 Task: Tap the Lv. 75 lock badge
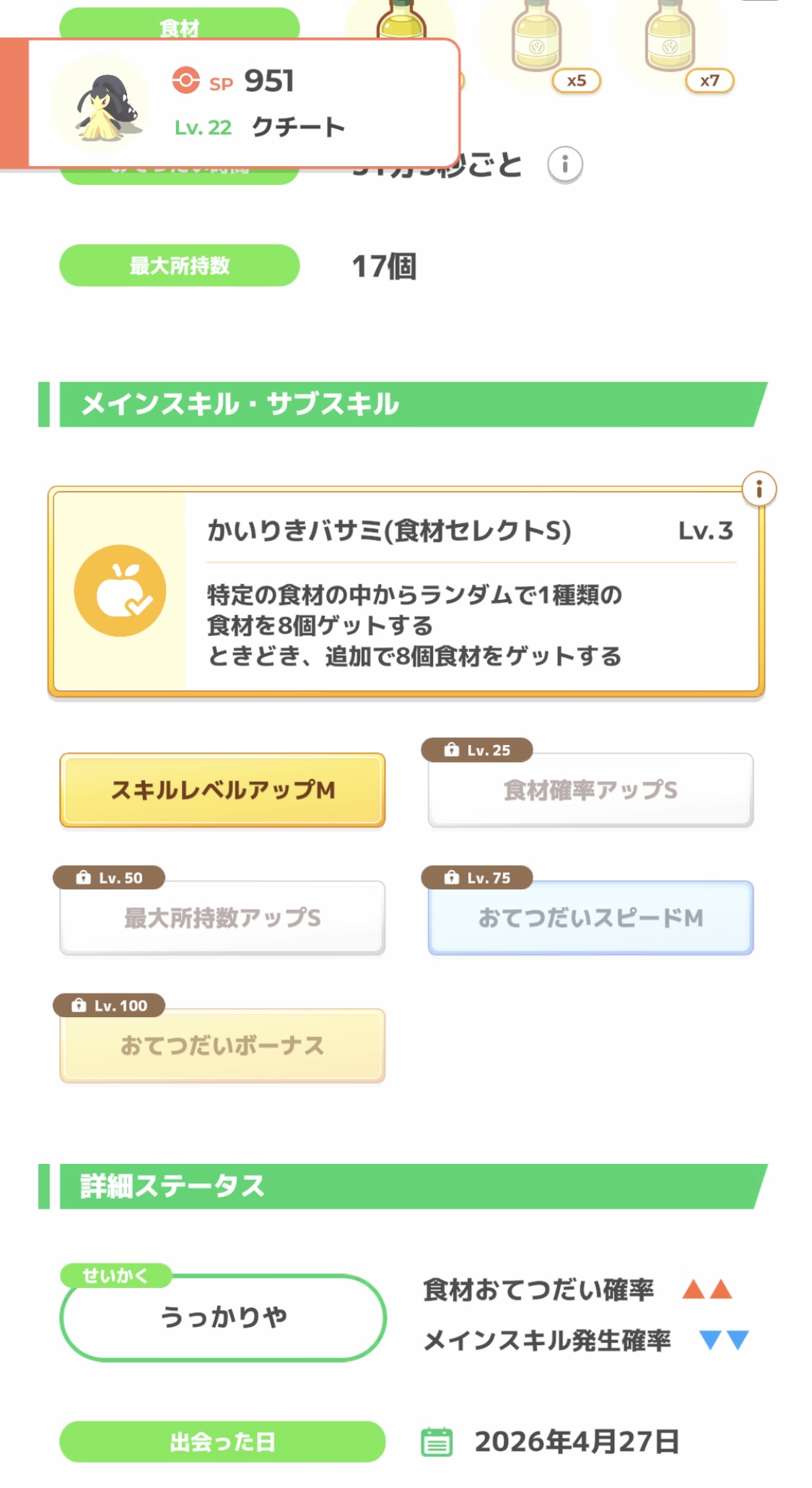pos(477,877)
